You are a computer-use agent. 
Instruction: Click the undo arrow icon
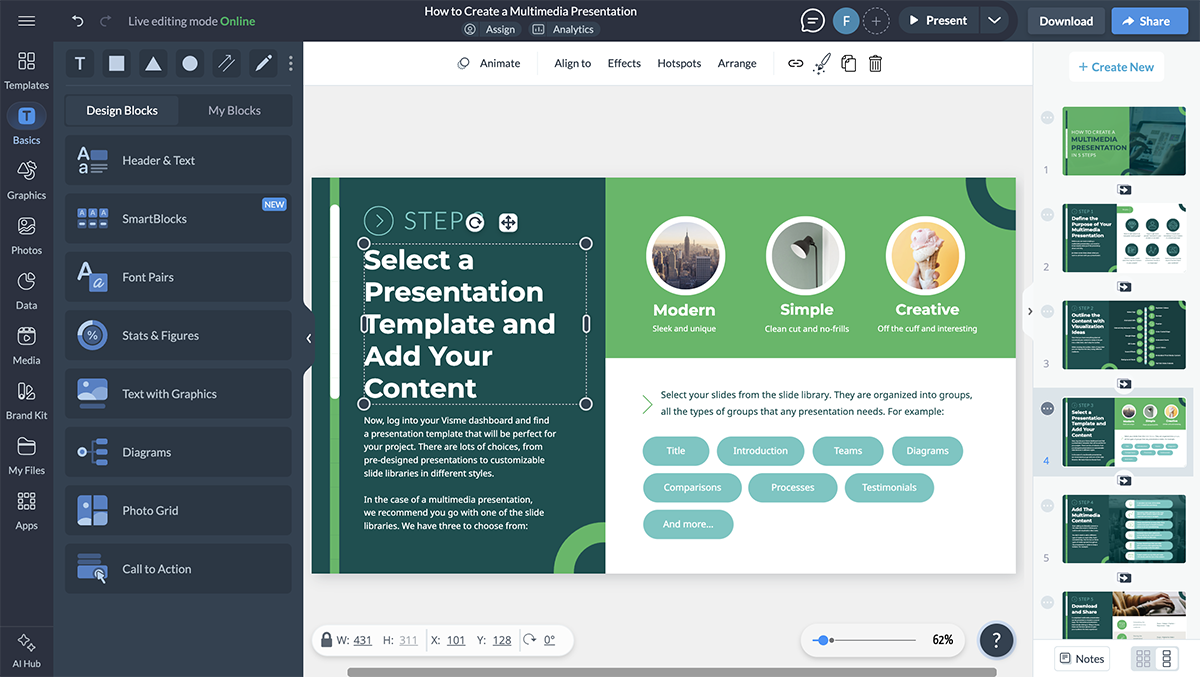click(x=78, y=21)
